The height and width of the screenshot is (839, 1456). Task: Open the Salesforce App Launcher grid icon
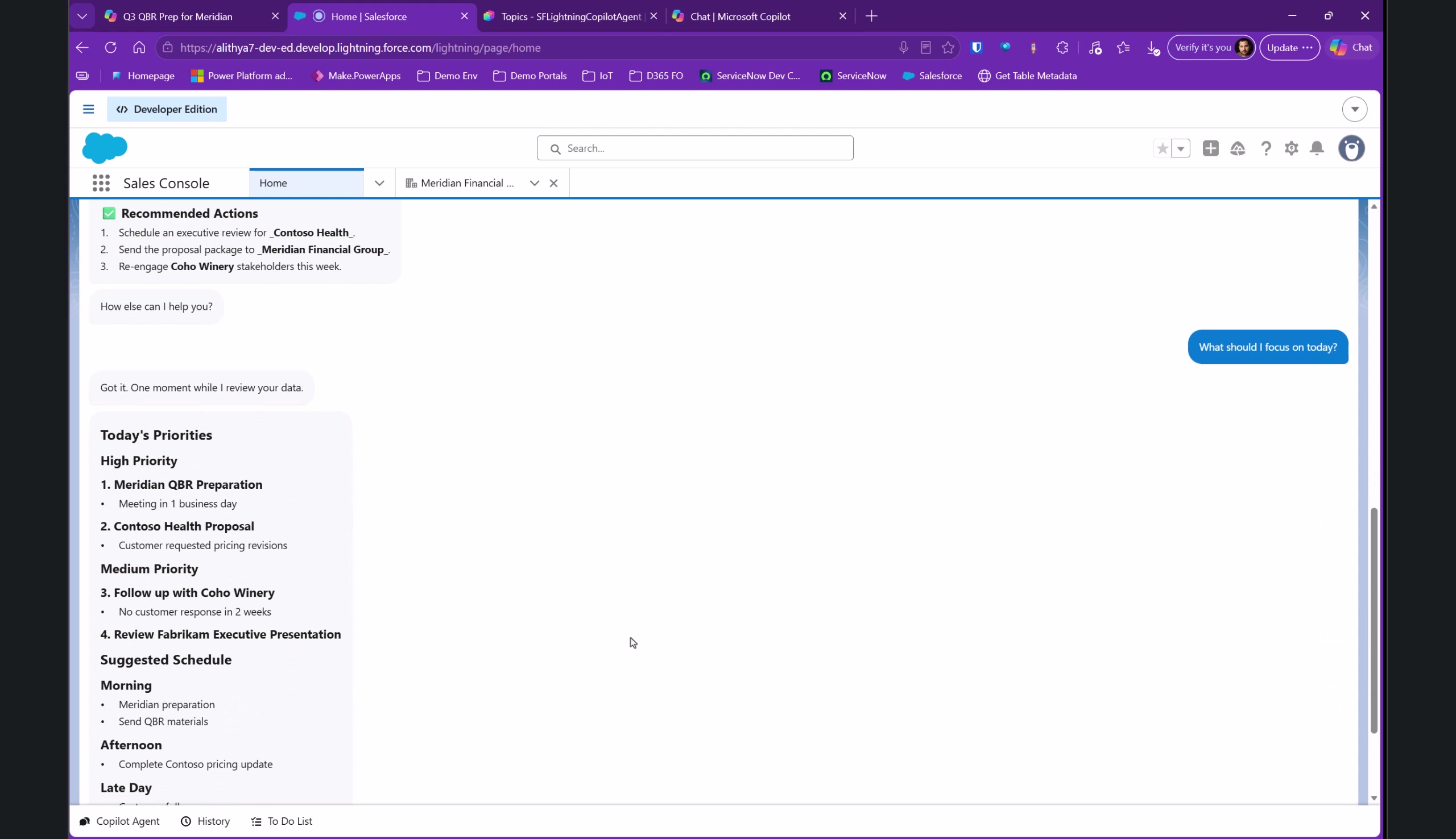(x=101, y=183)
